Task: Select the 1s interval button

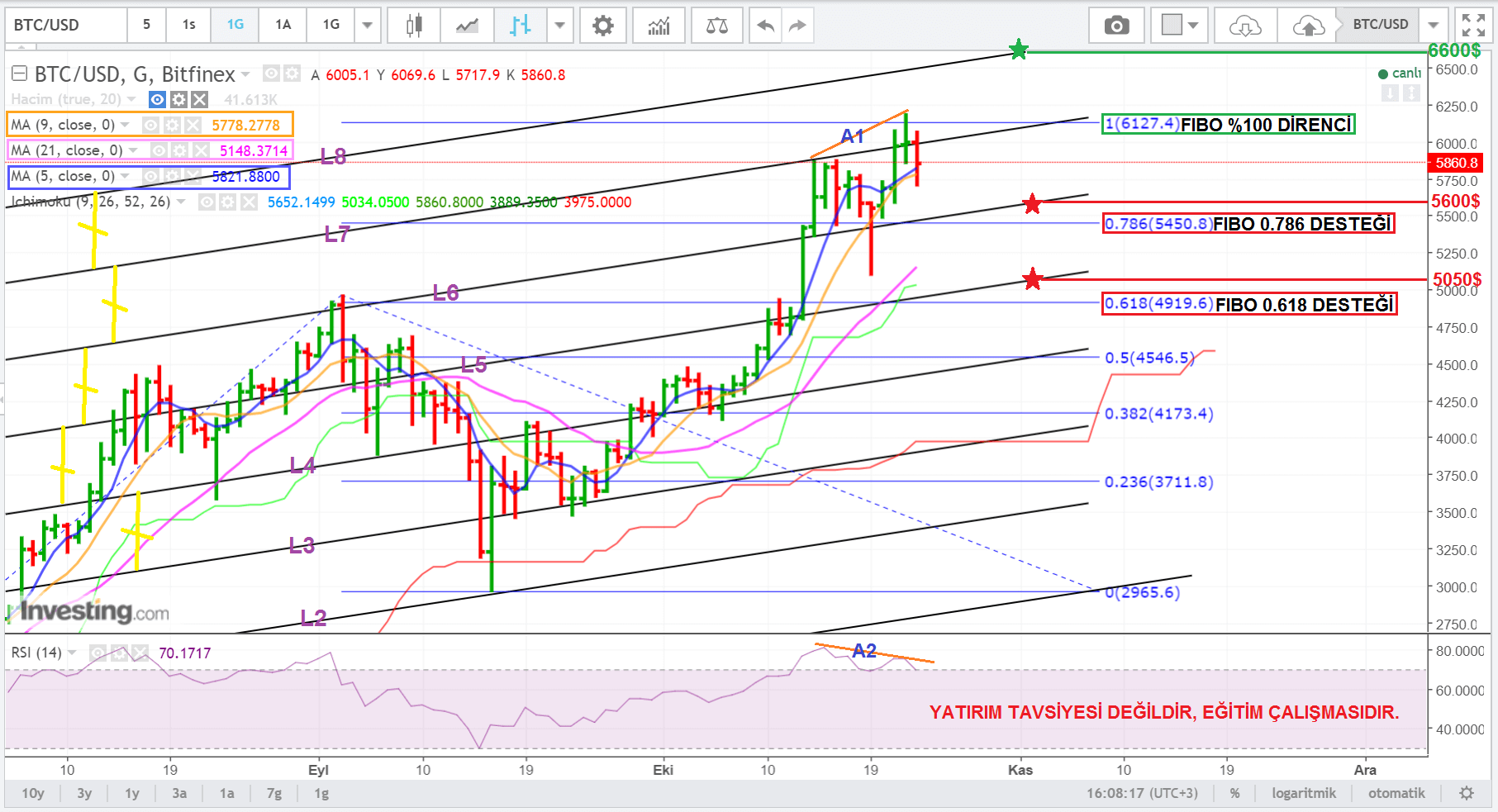Action: point(188,26)
